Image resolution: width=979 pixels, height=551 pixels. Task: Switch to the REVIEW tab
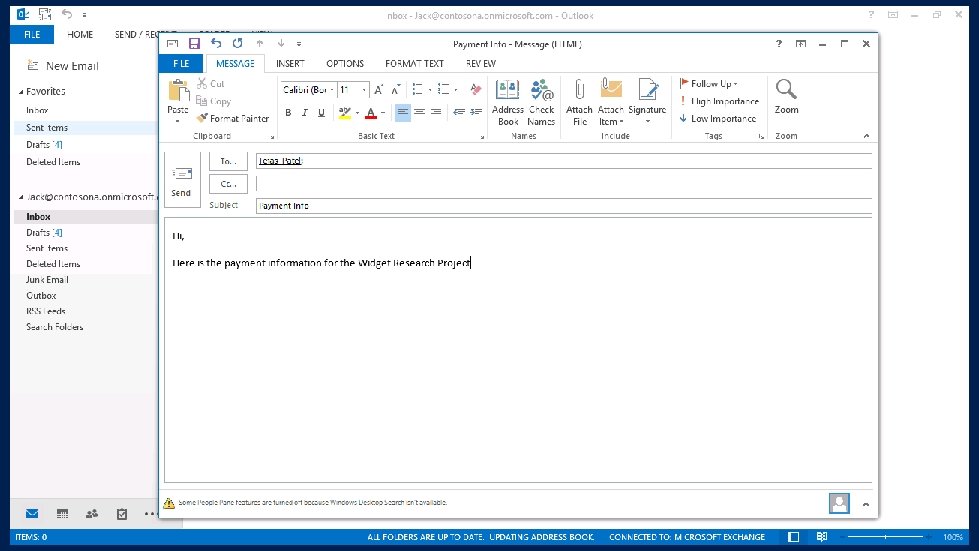click(481, 64)
